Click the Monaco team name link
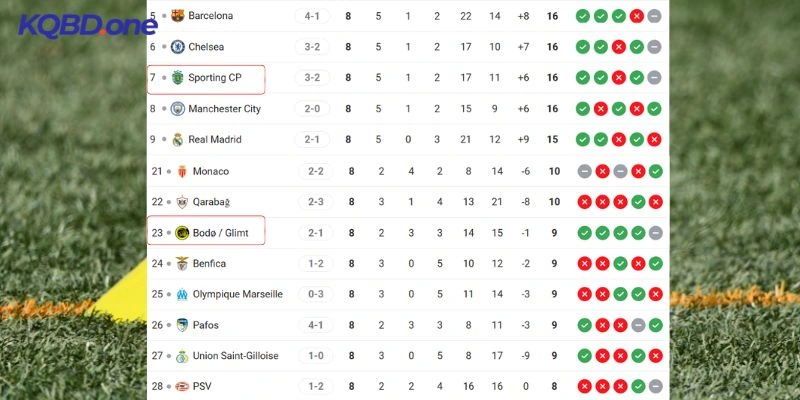 tap(210, 171)
